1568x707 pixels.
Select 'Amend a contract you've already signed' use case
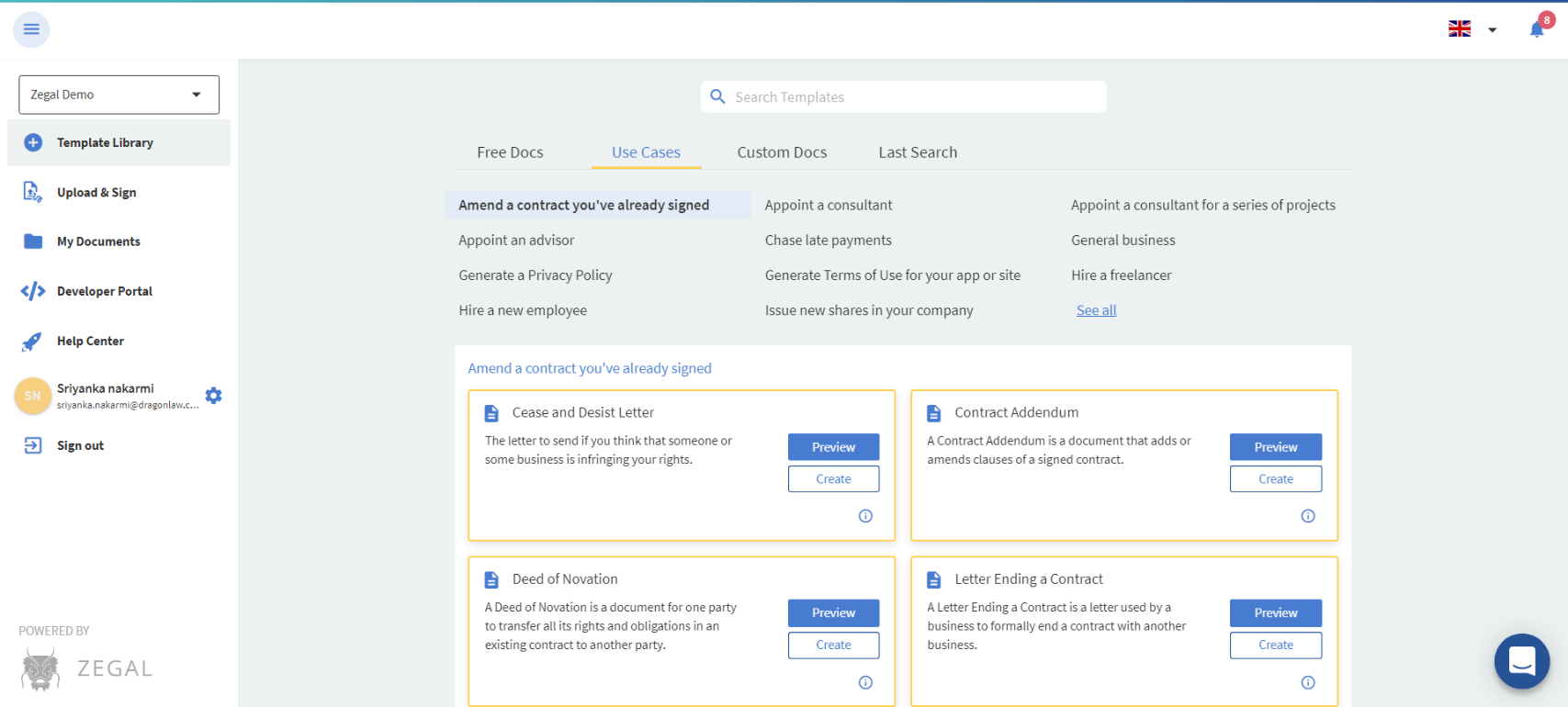pyautogui.click(x=597, y=205)
